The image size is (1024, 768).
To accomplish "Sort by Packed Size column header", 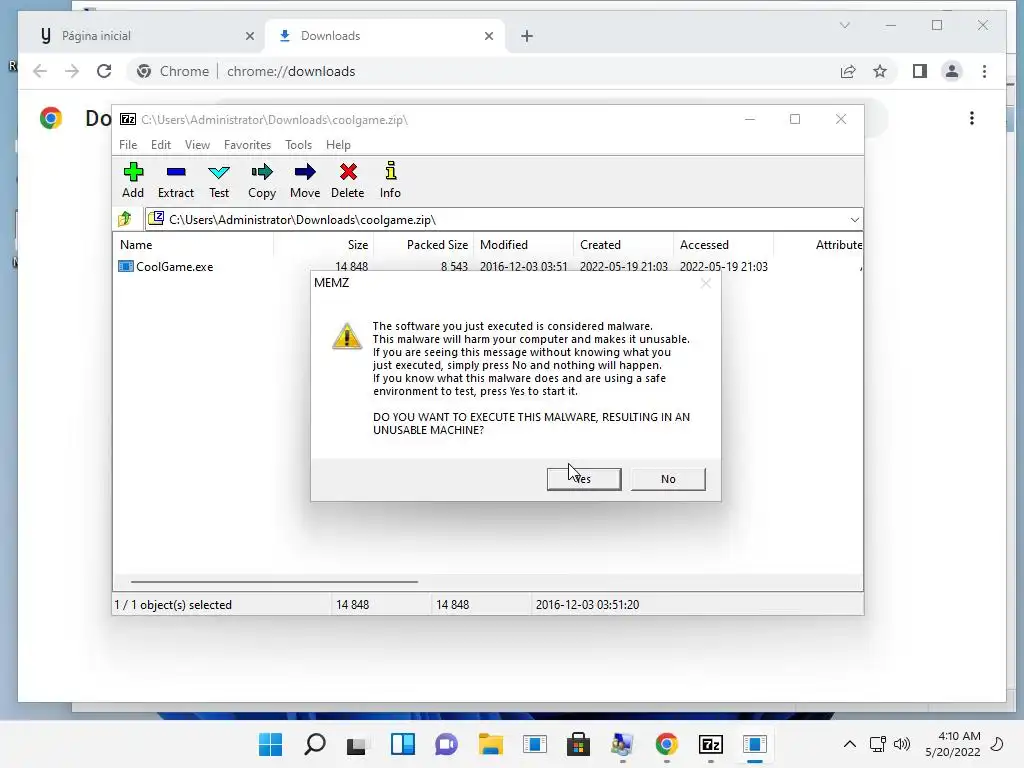I will tap(424, 245).
